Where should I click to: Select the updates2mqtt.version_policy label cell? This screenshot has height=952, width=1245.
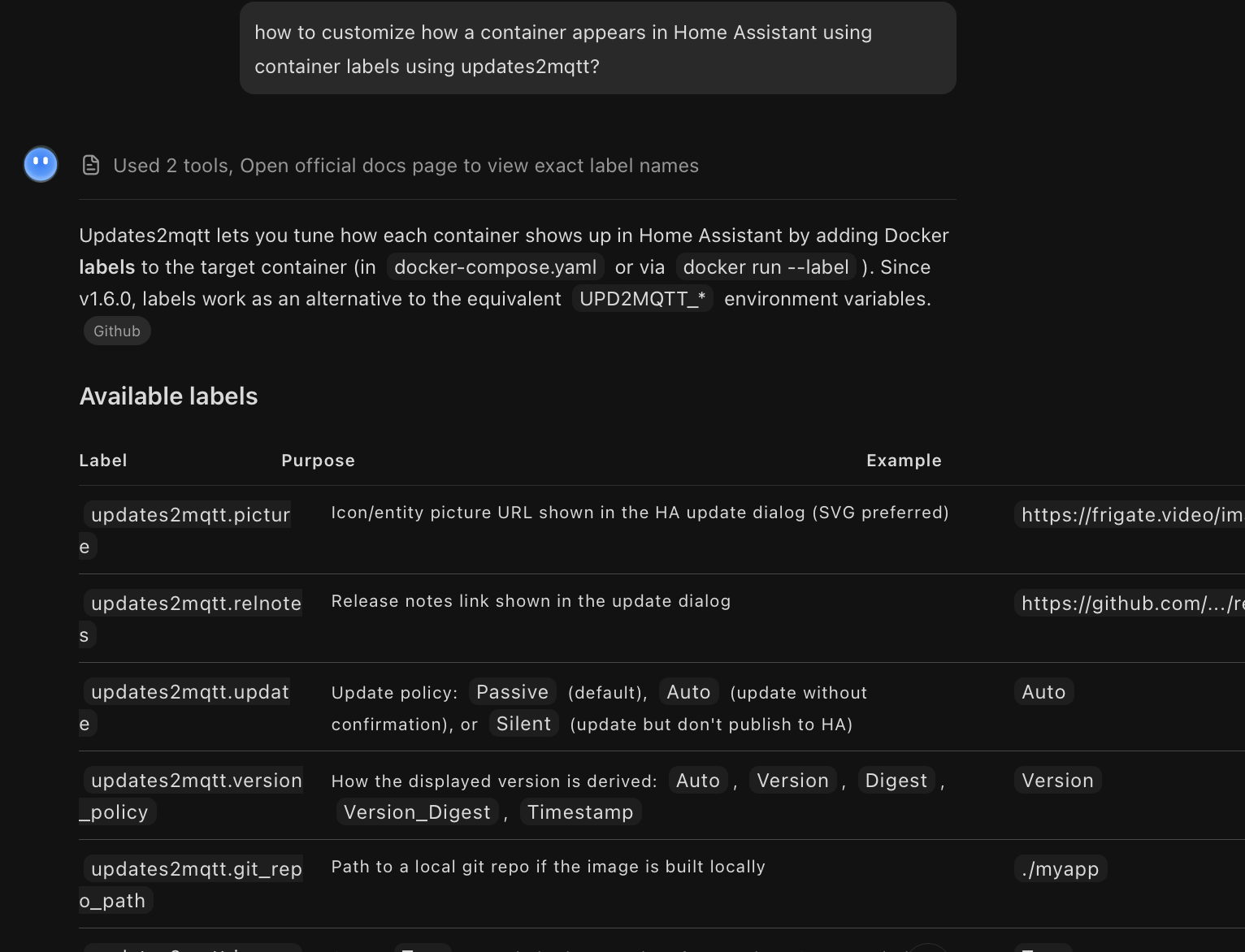[191, 796]
